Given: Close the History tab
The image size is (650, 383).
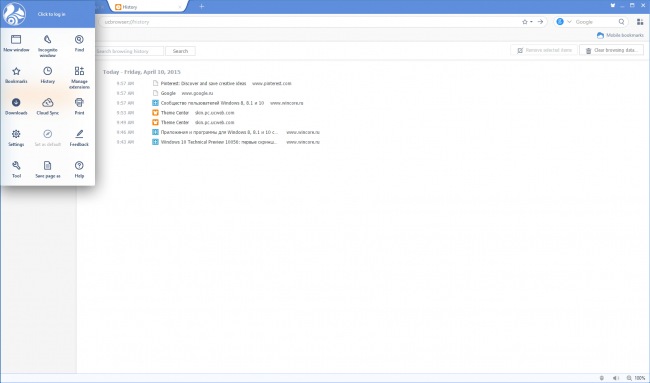Looking at the screenshot, I should point(180,7).
